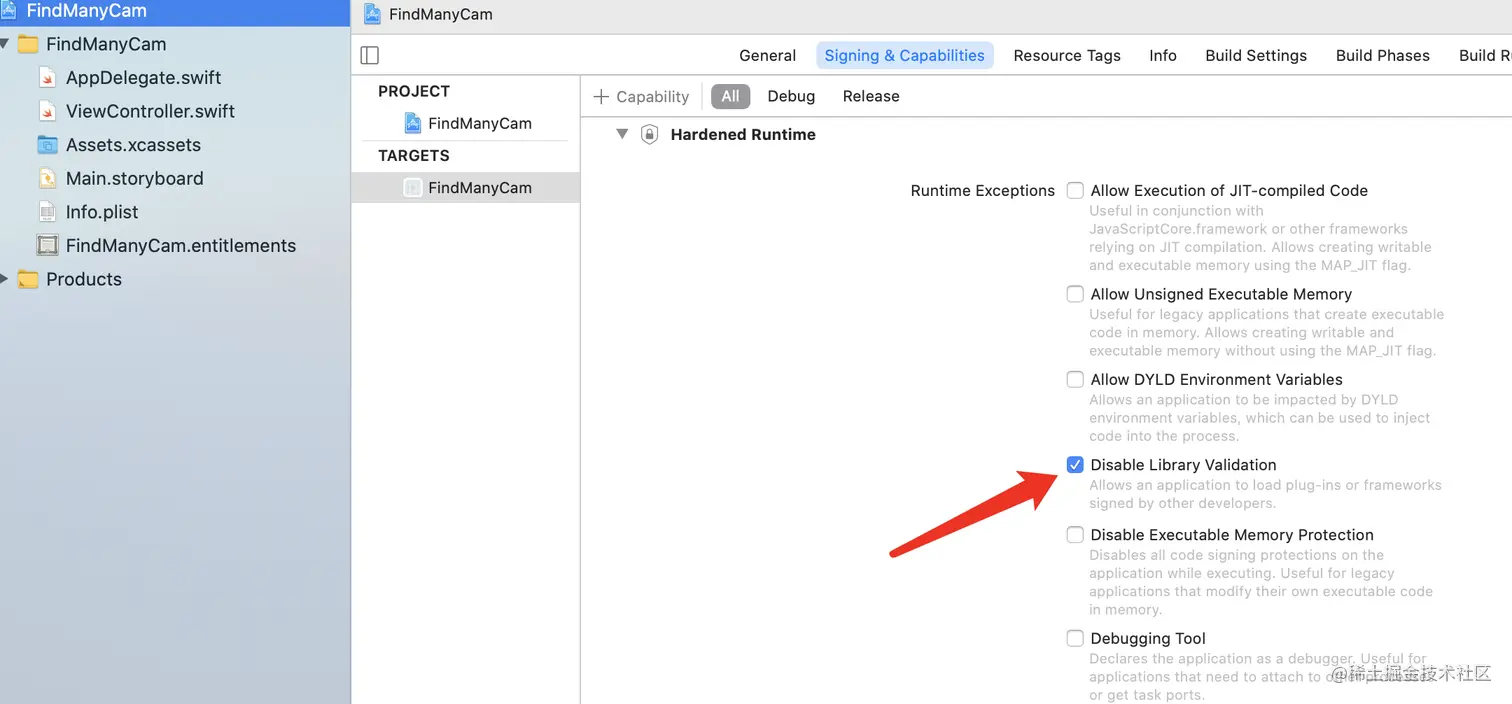Click the PROJECT section header
The image size is (1512, 704).
[x=414, y=91]
